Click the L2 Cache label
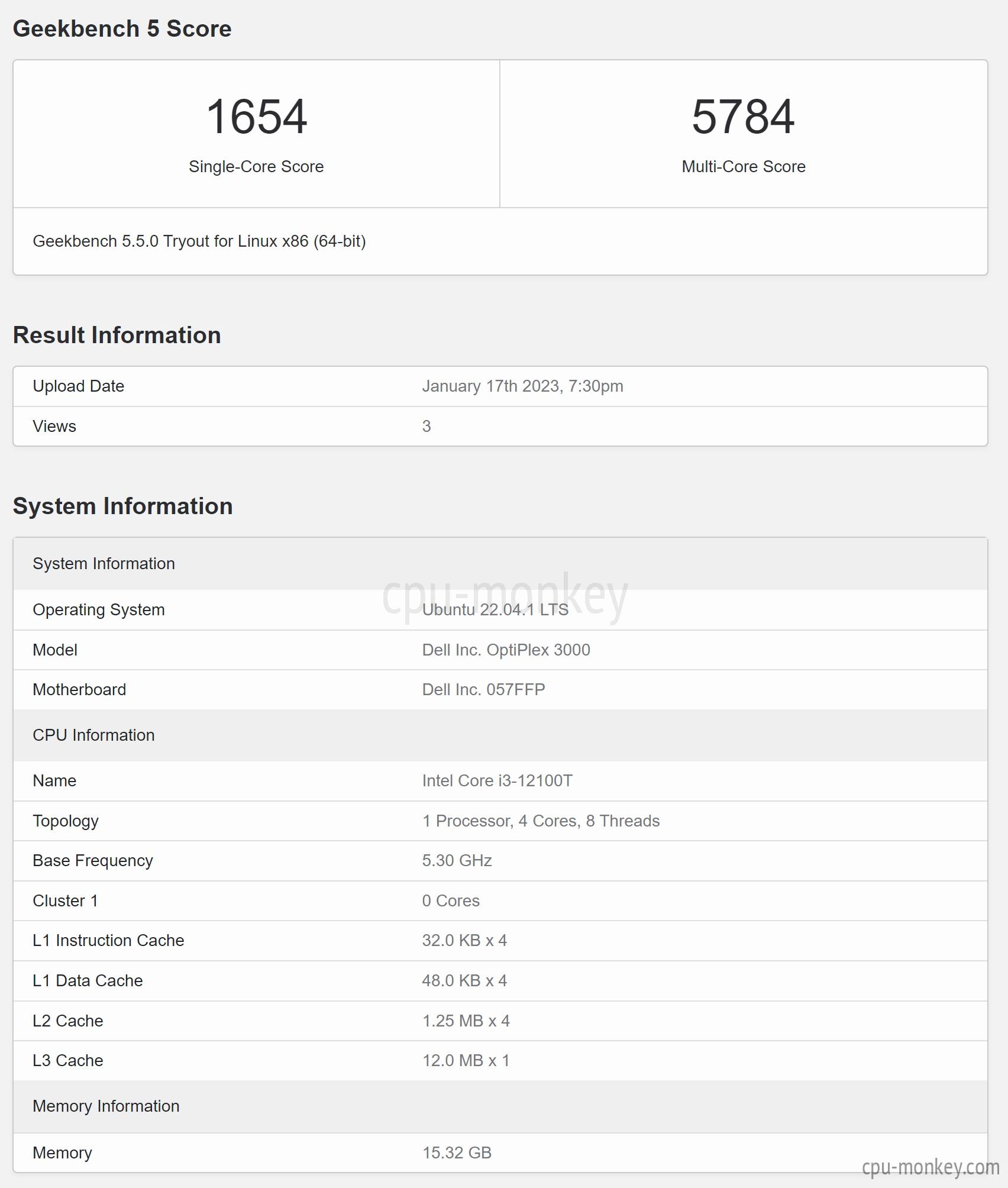The width and height of the screenshot is (1008, 1188). point(68,1021)
